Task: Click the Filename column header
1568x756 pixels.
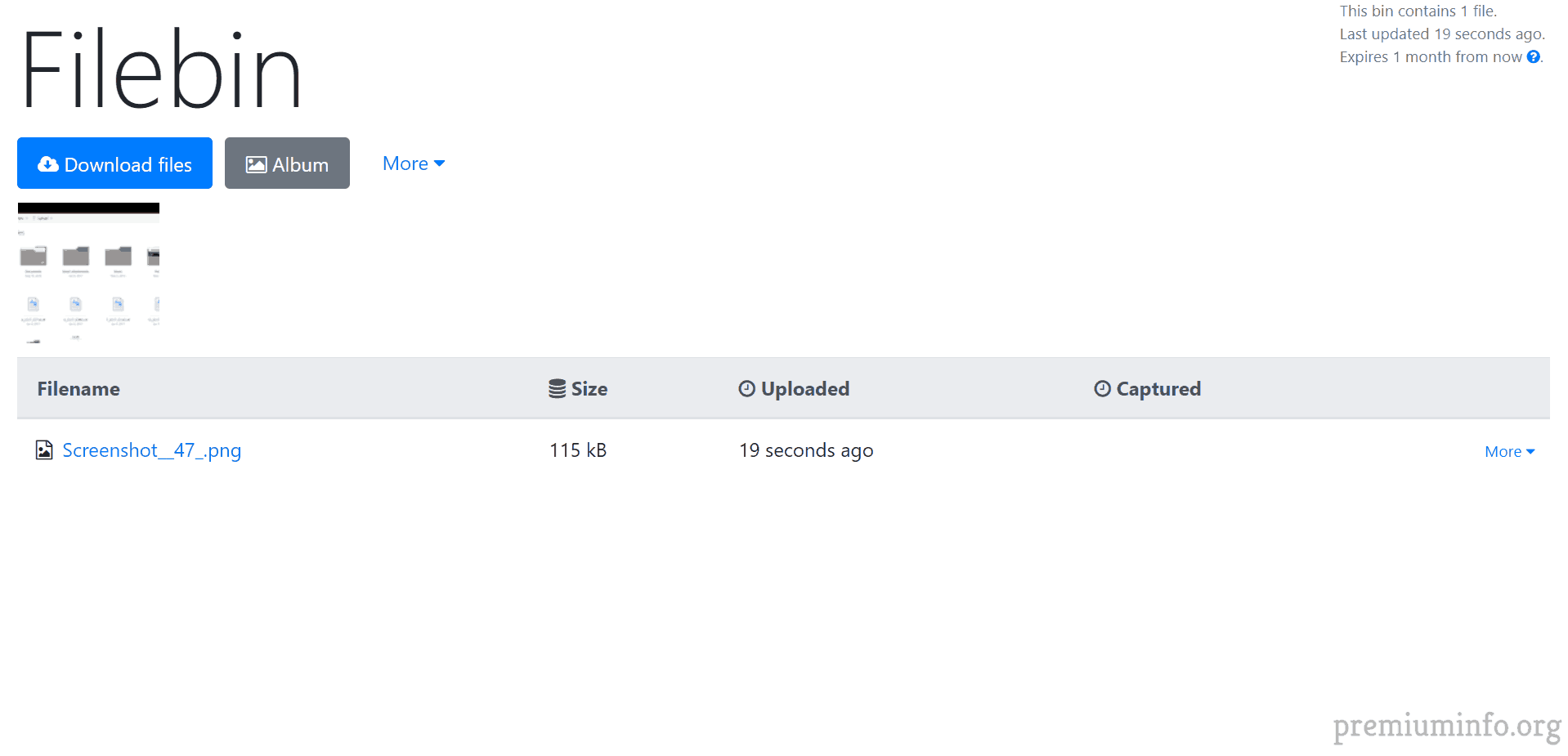Action: click(x=78, y=389)
